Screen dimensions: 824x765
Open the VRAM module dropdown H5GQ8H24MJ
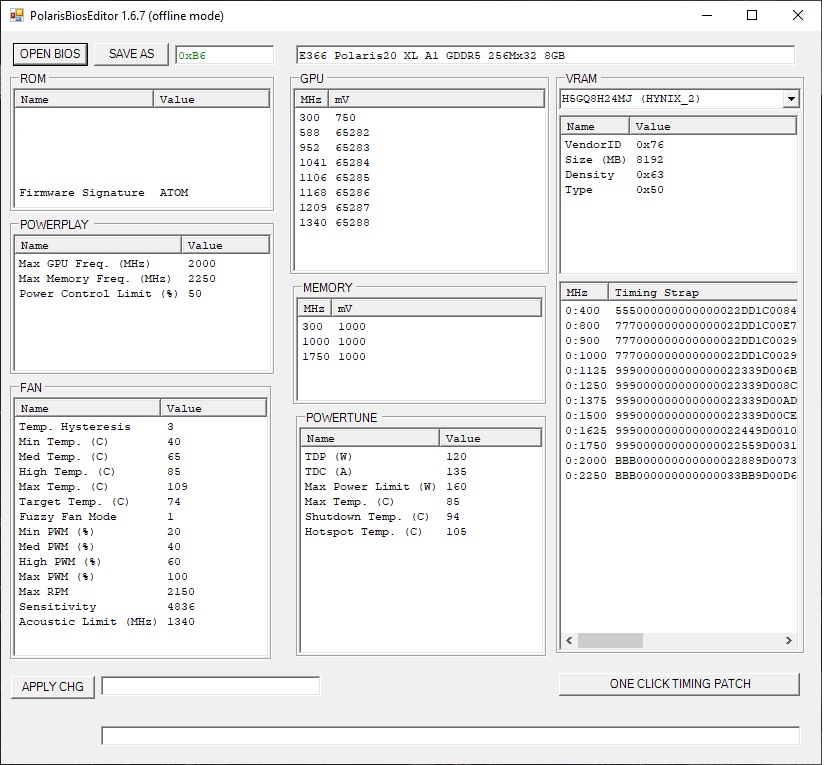coord(791,99)
